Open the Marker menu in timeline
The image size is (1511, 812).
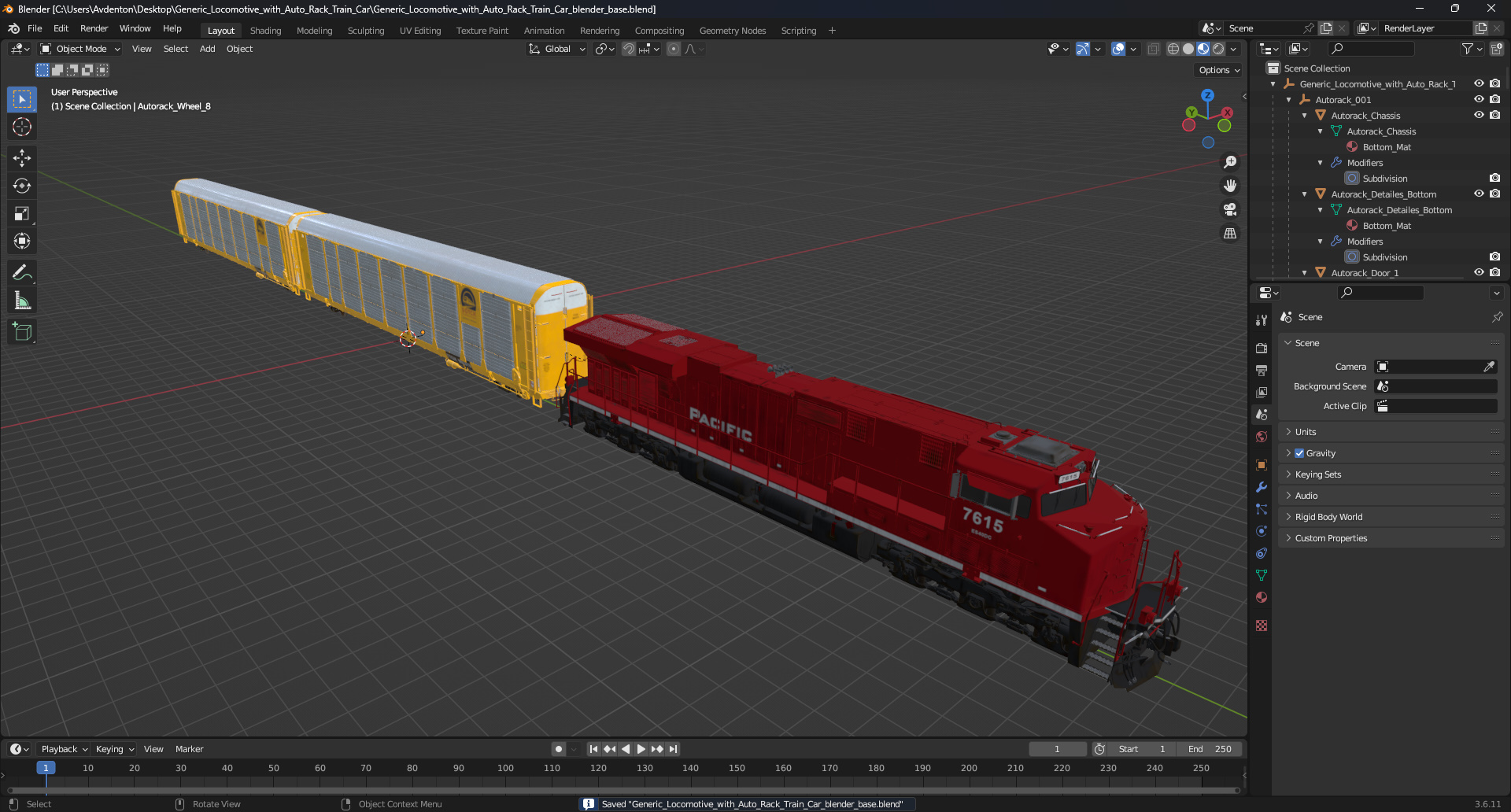[x=189, y=749]
